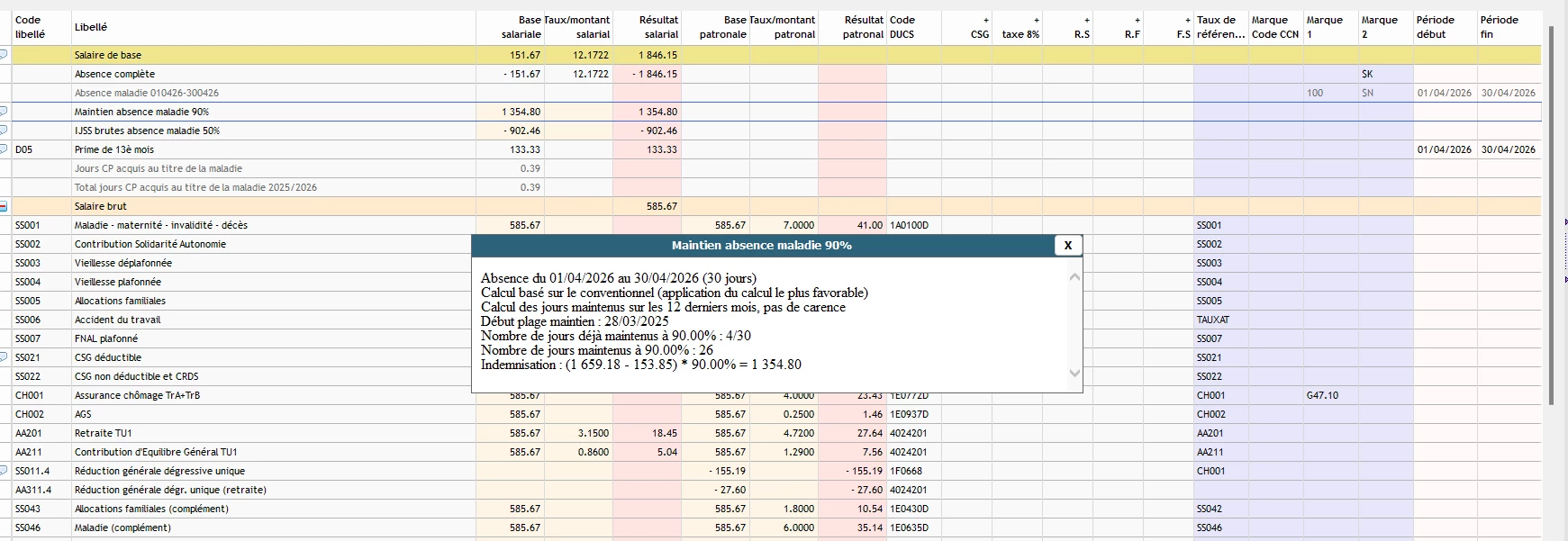Click comment icon next to SS021 CSG déductible
The width and height of the screenshot is (1568, 541).
pos(4,357)
